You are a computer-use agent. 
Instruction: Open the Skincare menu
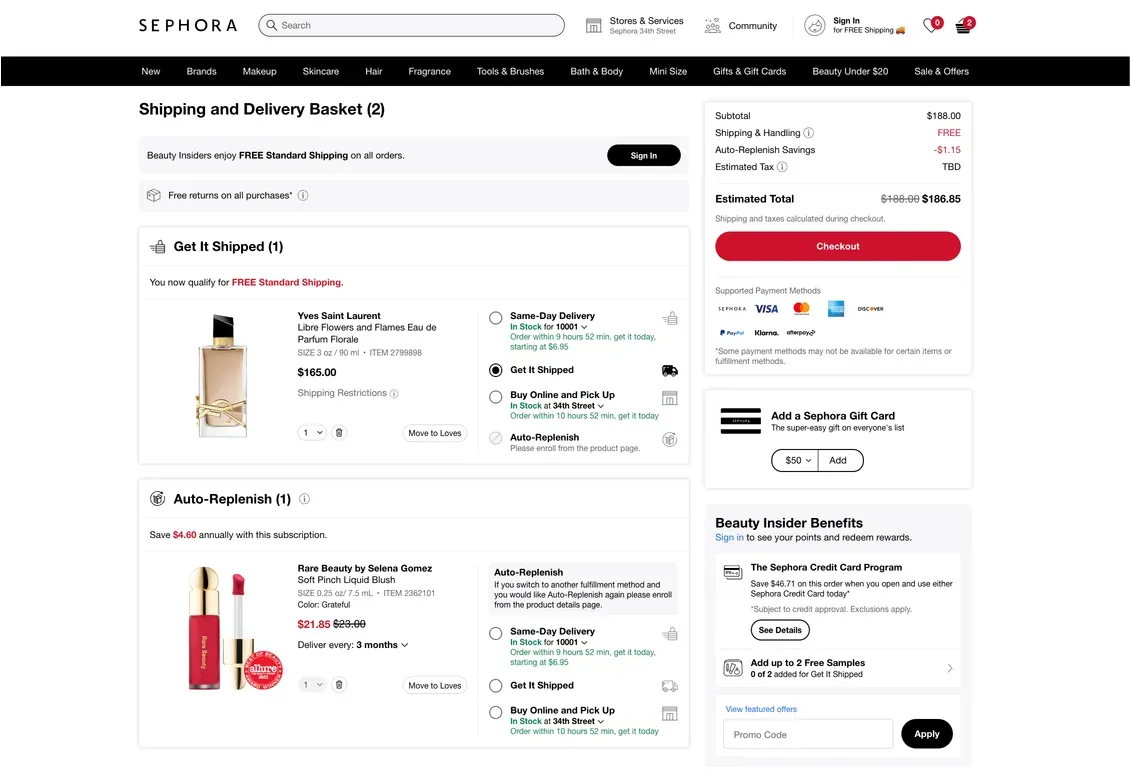tap(321, 71)
